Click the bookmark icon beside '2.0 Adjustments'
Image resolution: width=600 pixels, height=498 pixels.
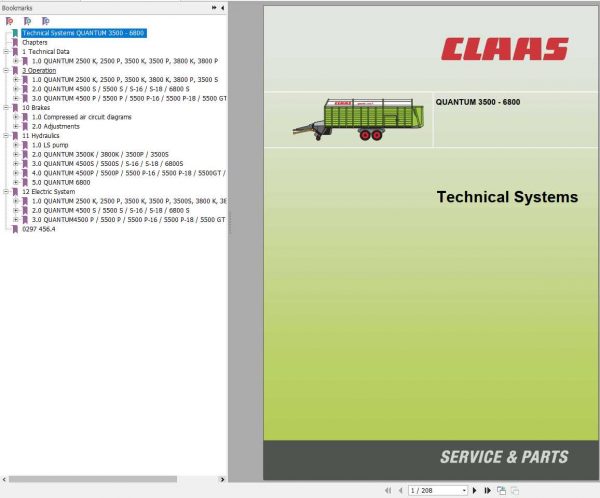click(25, 126)
